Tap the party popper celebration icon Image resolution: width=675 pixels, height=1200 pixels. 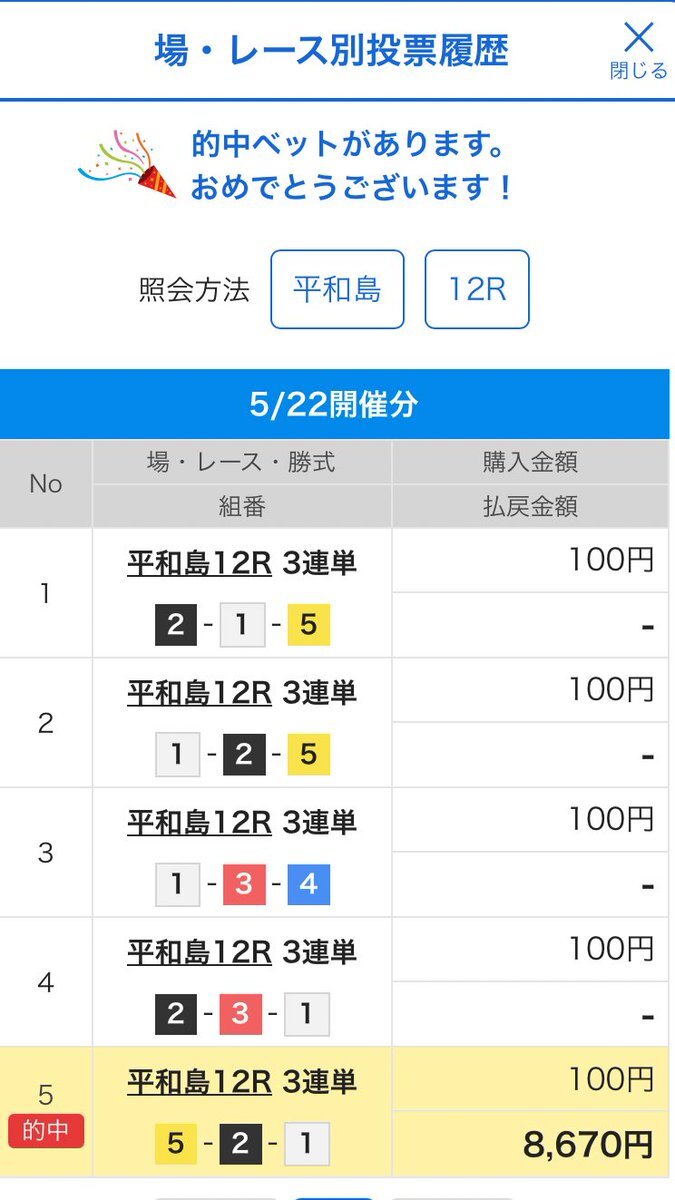(x=127, y=163)
